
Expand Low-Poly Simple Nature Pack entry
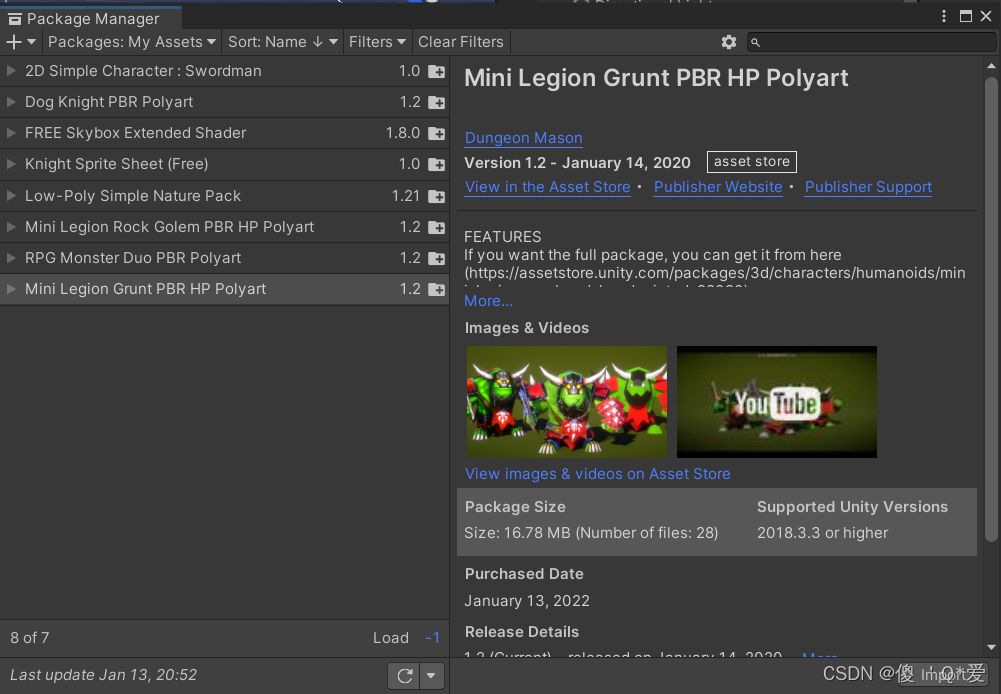(11, 195)
